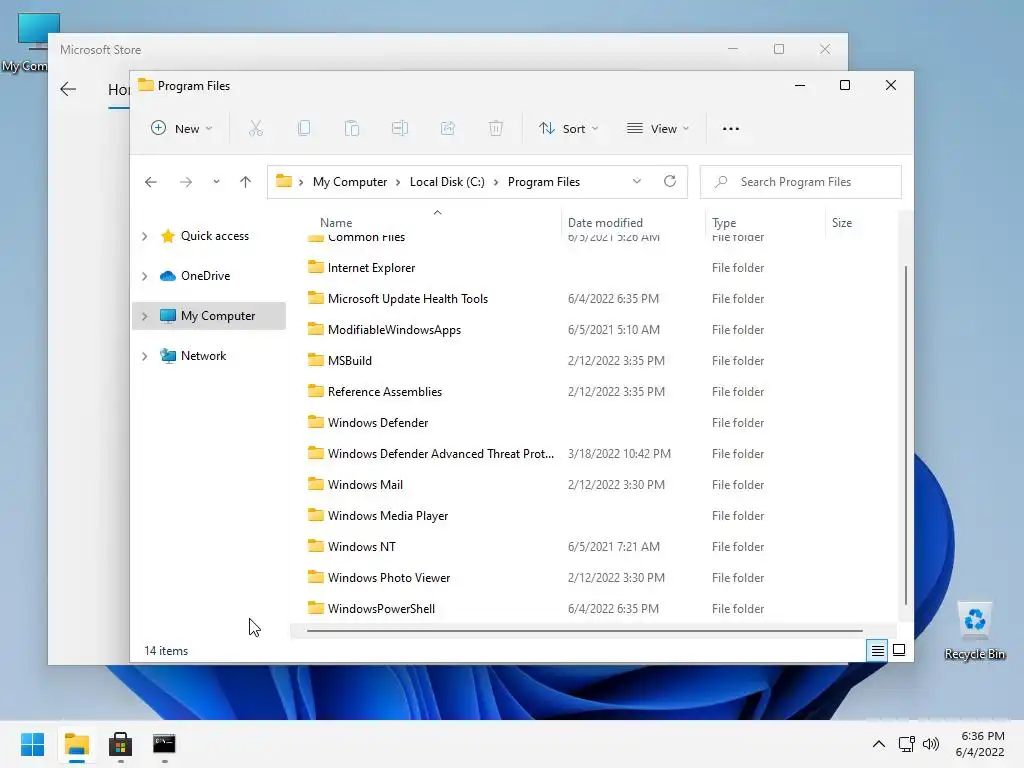Click My Computer in address breadcrumb
Screen dimensions: 1024x768
[x=349, y=182]
